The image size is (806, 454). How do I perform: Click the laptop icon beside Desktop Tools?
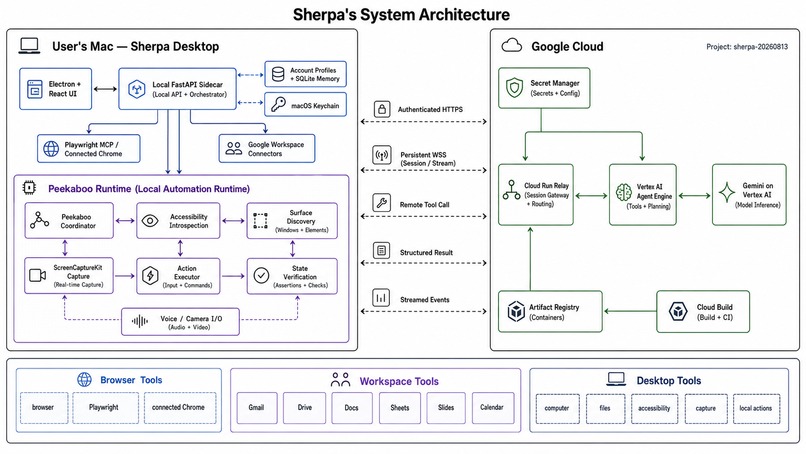click(616, 379)
